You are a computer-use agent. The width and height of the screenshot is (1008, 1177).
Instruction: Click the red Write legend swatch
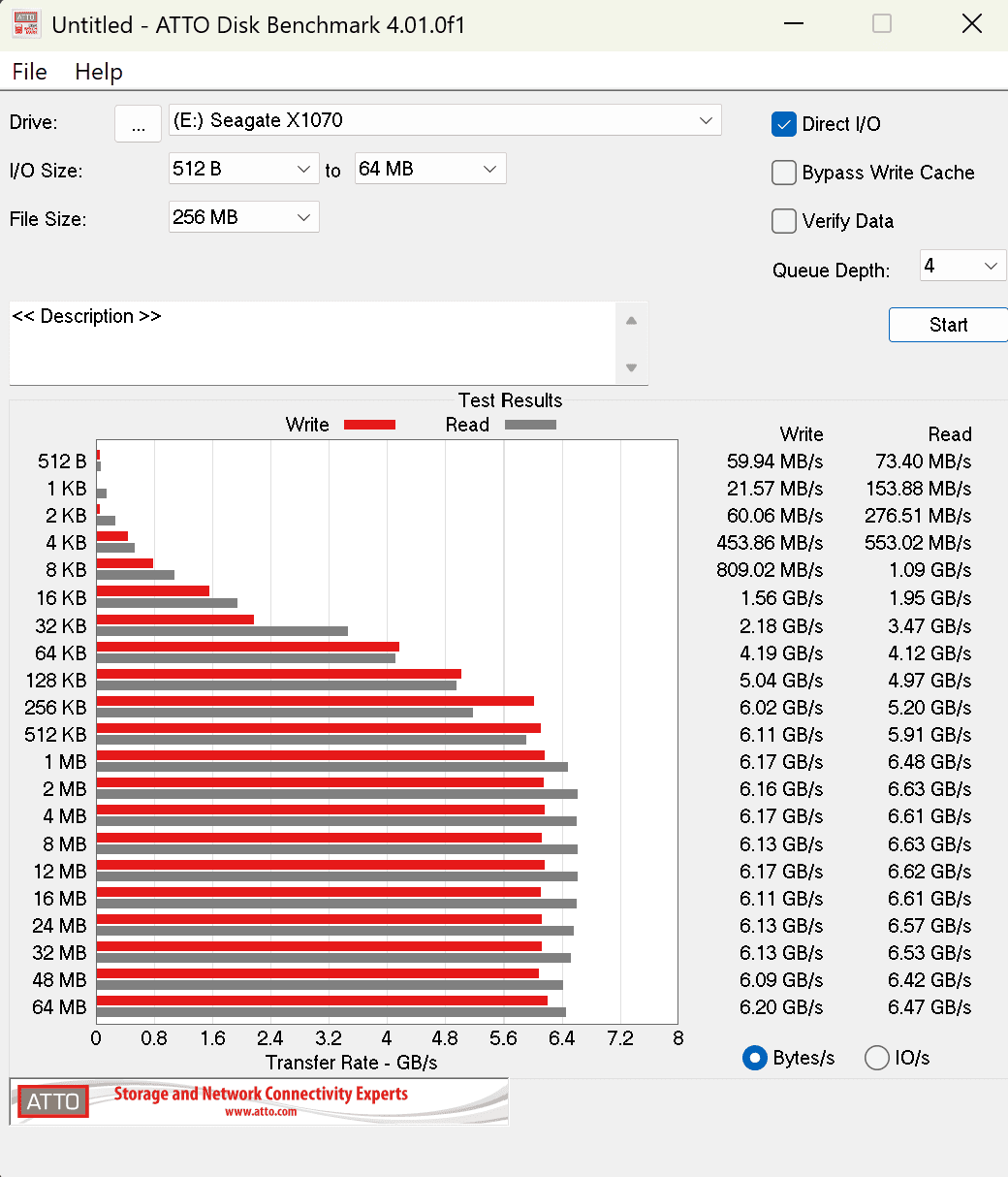coord(369,425)
